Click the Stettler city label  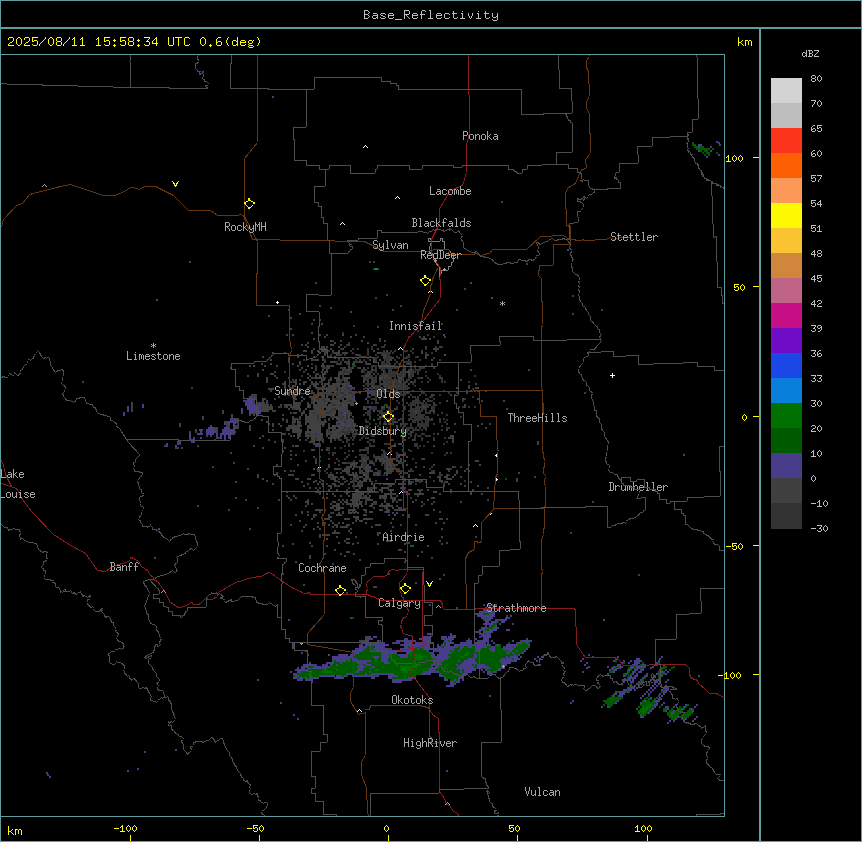pos(634,237)
